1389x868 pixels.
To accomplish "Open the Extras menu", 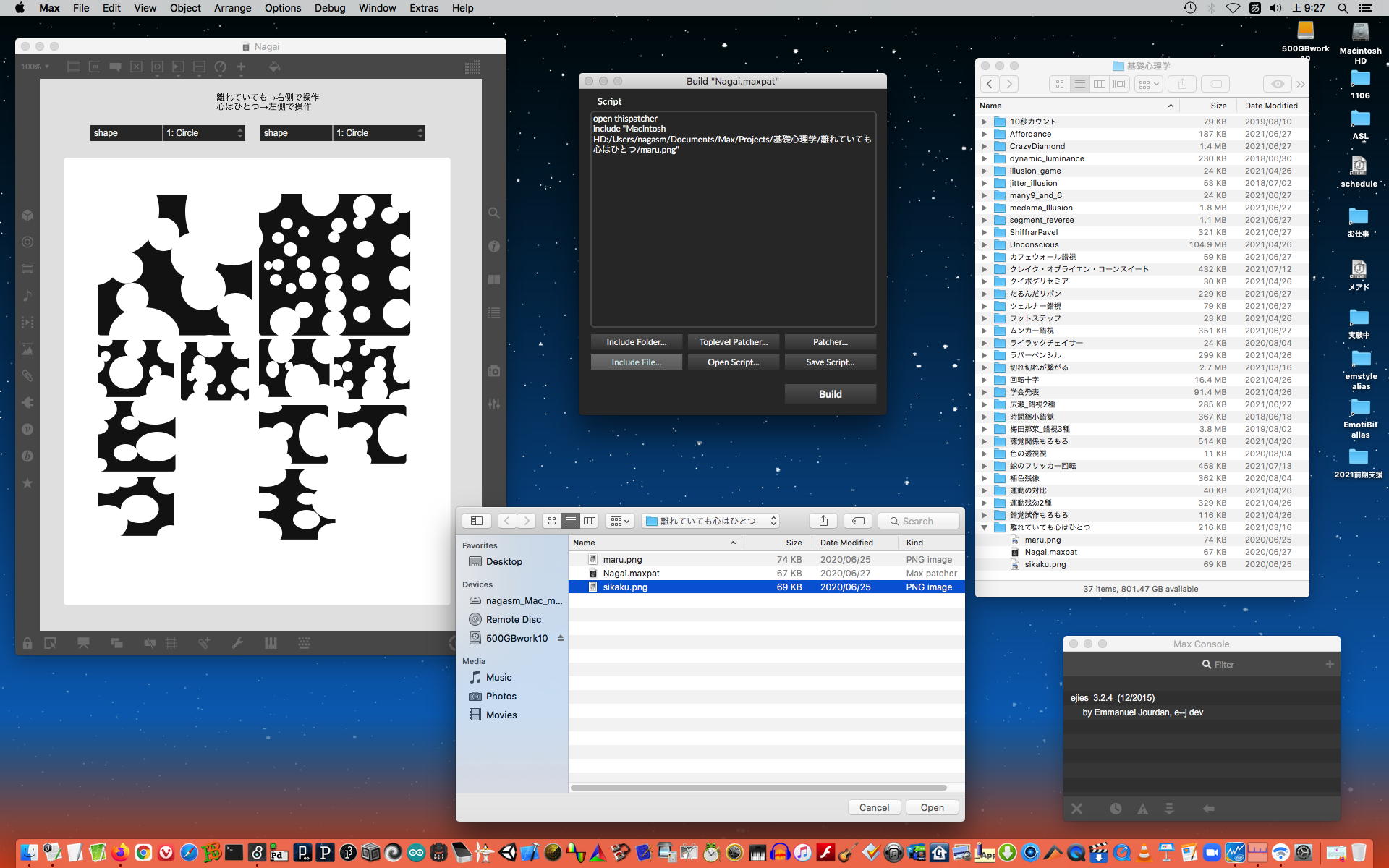I will (x=423, y=8).
